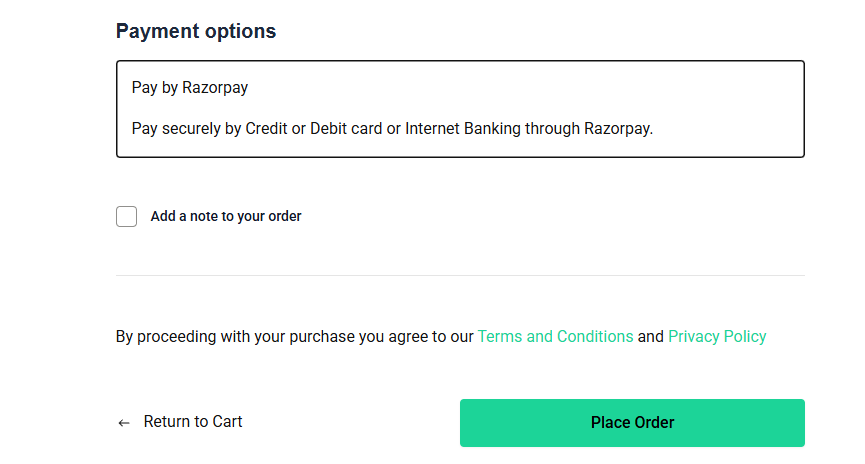This screenshot has height=464, width=865.
Task: Click the word "and" between policy links
Action: [651, 336]
